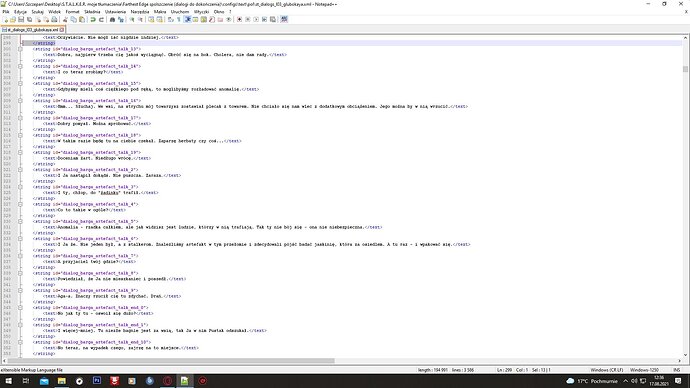Toggle INS insert mode in status bar
This screenshot has width=690, height=388.
tap(676, 370)
